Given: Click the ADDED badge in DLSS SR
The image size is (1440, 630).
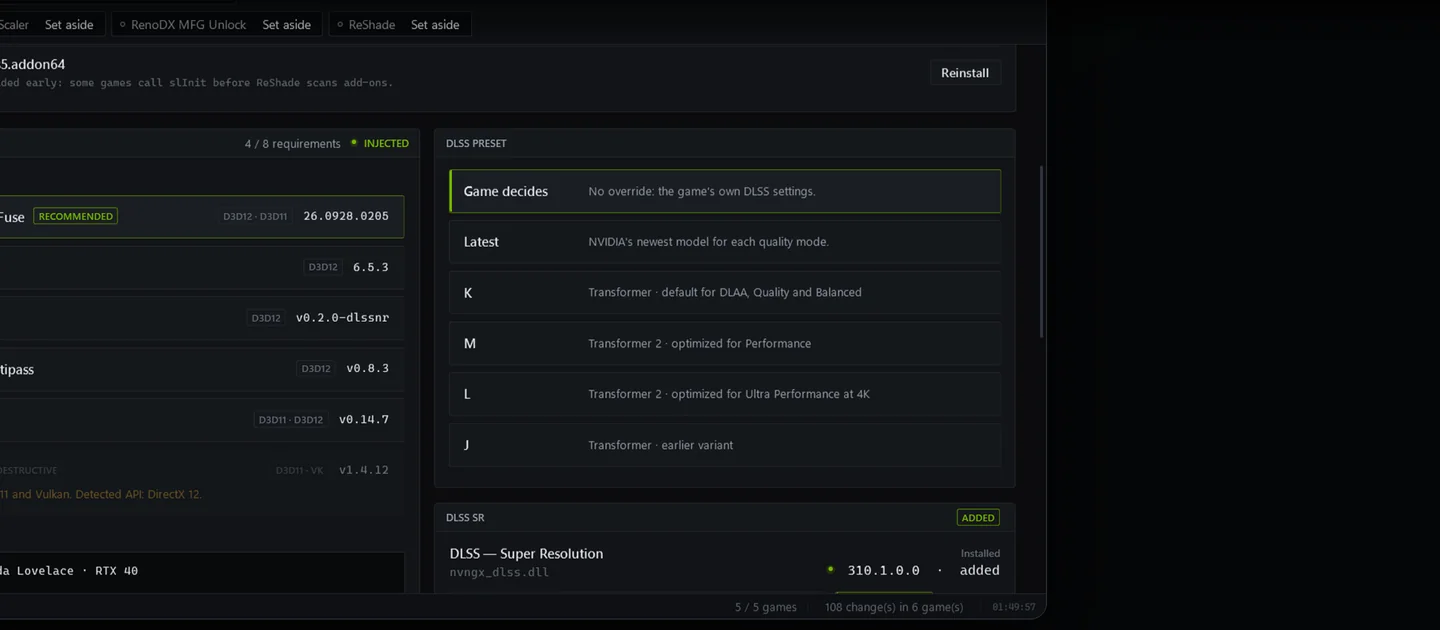Looking at the screenshot, I should click(978, 518).
